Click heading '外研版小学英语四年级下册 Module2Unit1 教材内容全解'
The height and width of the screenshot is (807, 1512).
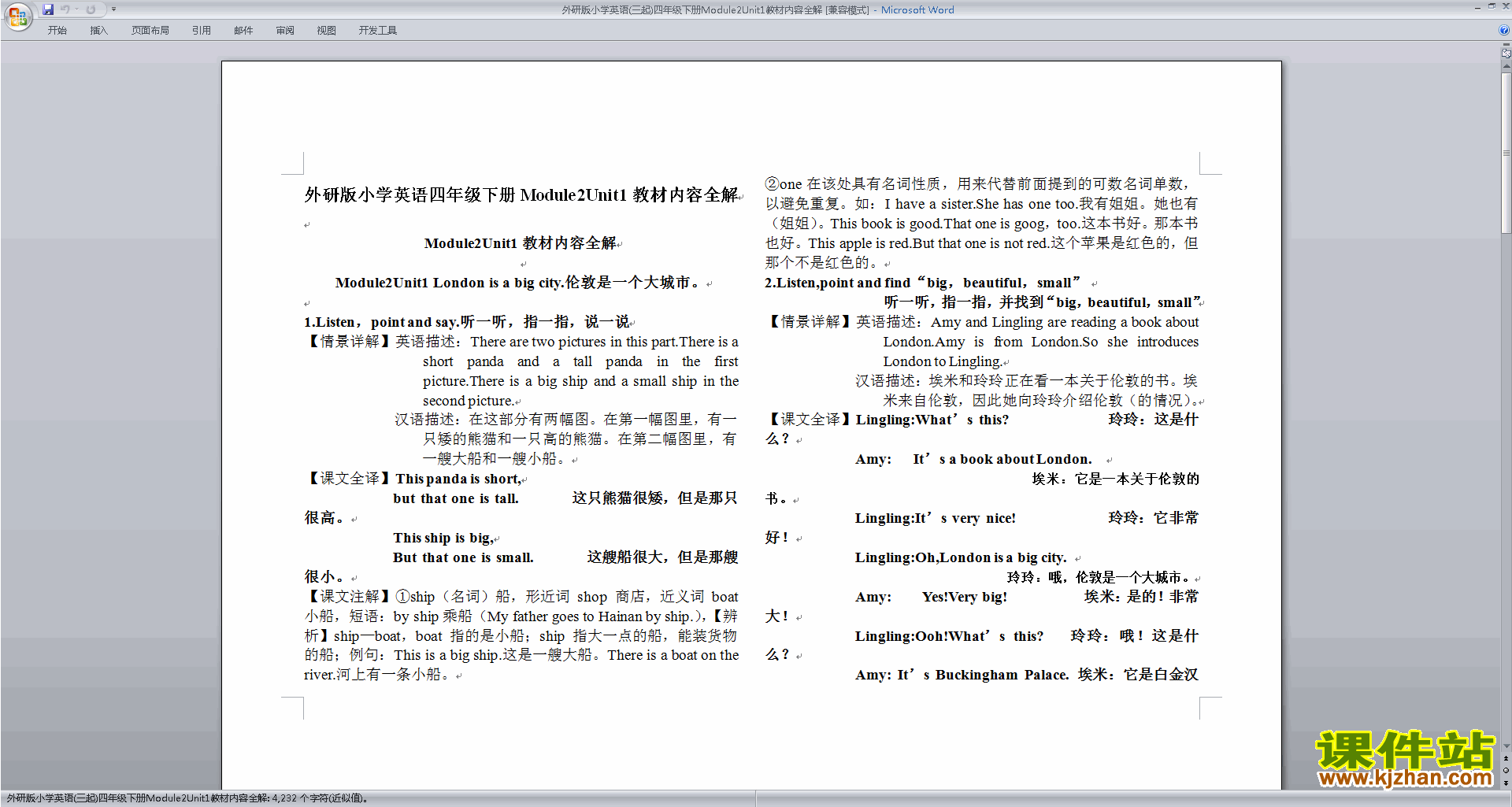coord(521,195)
